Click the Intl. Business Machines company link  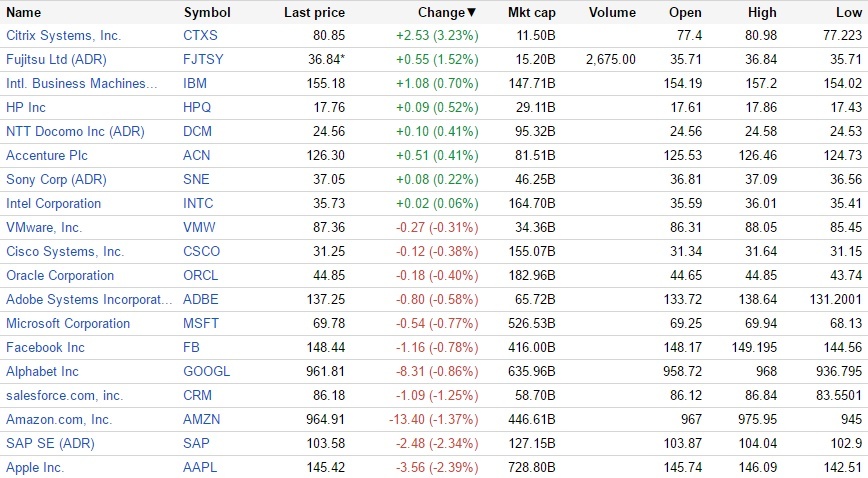(82, 84)
